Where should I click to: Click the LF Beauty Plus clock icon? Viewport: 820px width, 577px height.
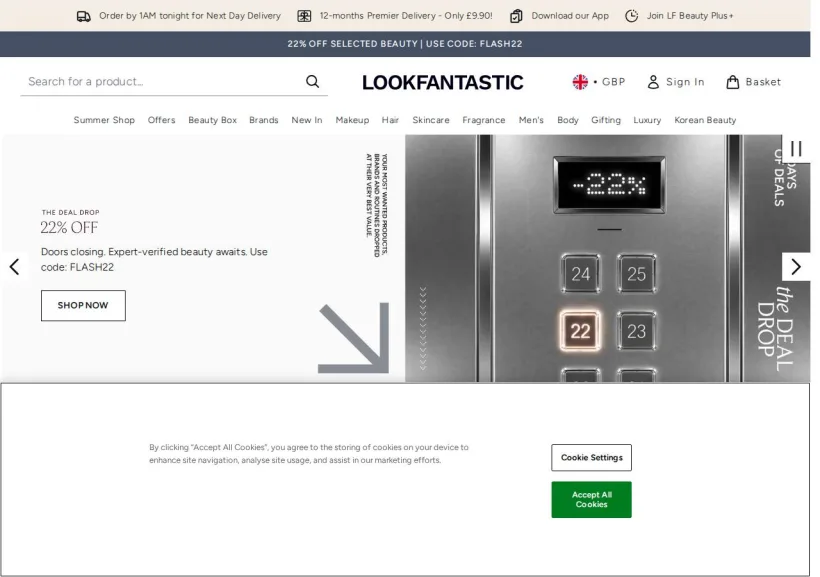tap(632, 16)
